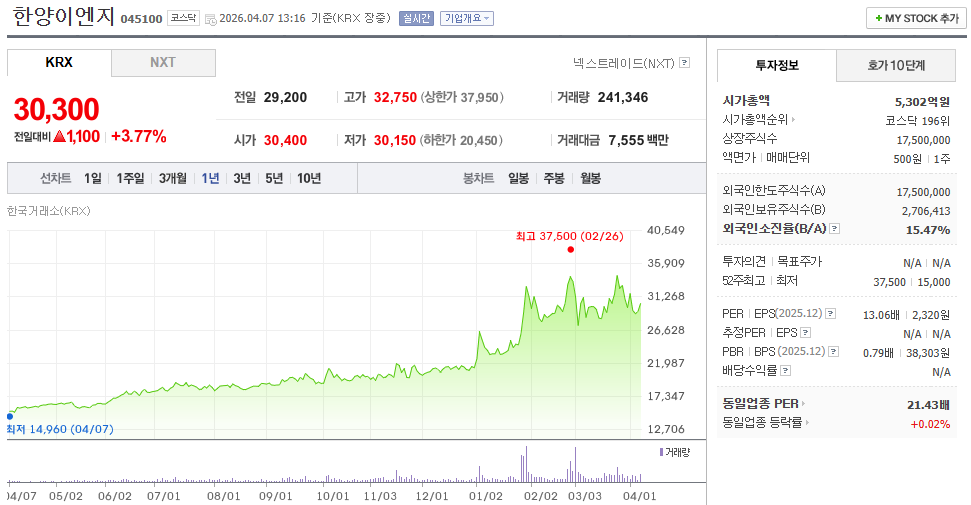The width and height of the screenshot is (971, 505).
Task: Click the 거래대금 value 7,555 백만
Action: [x=638, y=140]
